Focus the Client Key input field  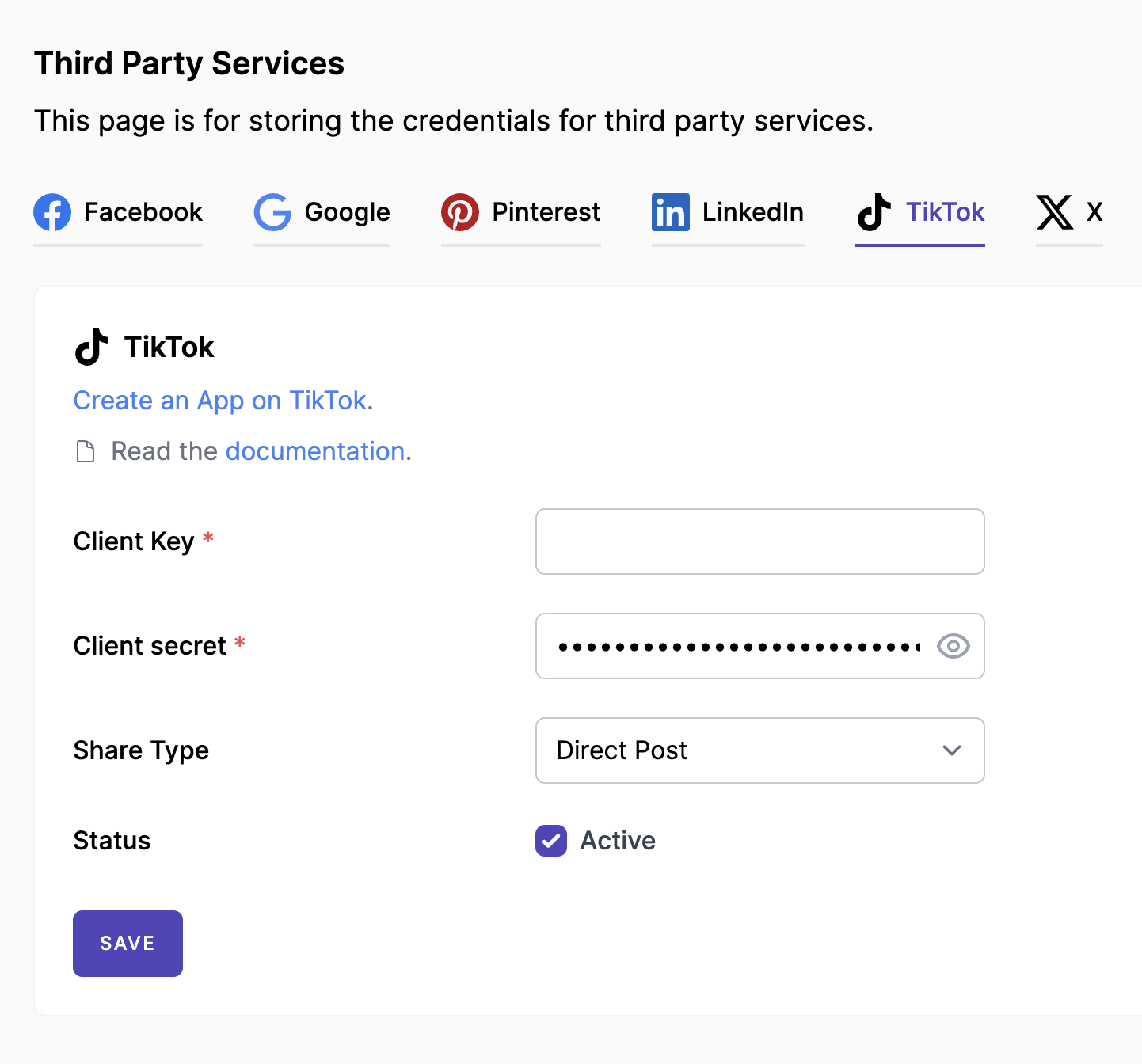point(760,541)
